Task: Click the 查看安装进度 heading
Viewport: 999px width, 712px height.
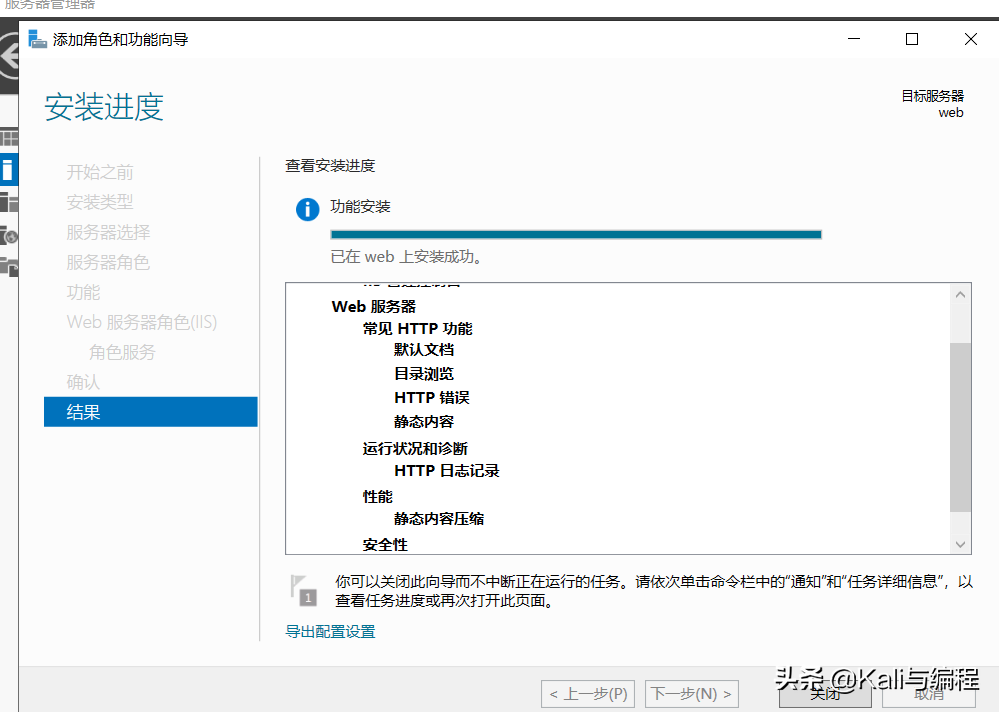Action: pos(330,166)
